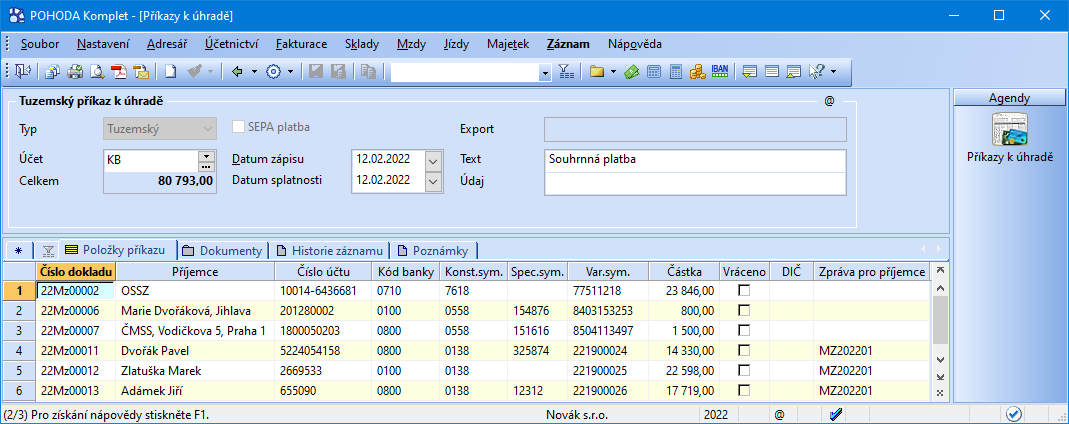
Task: Click the printer icon in toolbar
Action: [x=74, y=72]
